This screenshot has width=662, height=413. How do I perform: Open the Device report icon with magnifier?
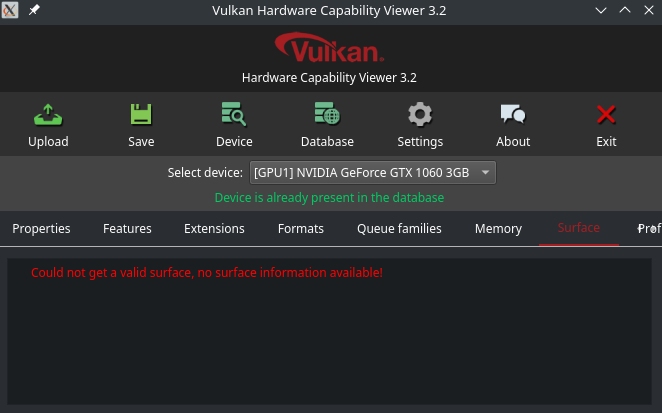[234, 114]
